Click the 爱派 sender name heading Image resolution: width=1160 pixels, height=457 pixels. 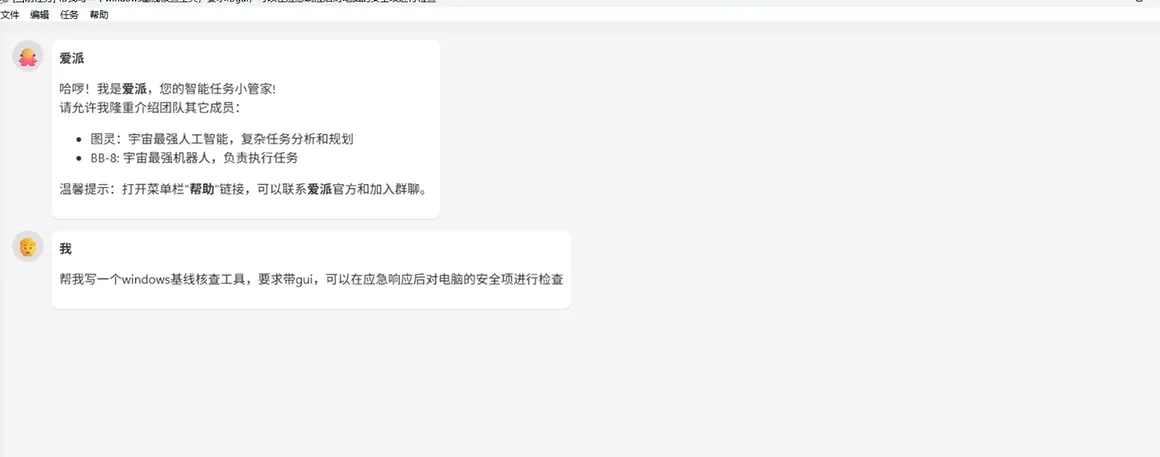(72, 59)
